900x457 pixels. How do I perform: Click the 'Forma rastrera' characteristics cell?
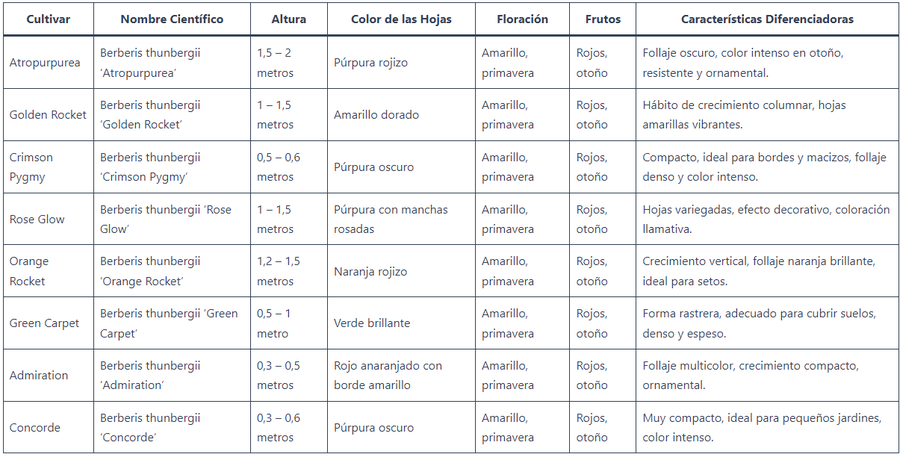point(759,323)
